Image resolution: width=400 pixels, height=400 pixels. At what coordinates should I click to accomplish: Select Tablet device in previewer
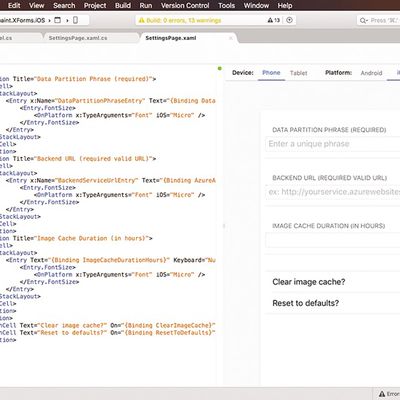(x=298, y=73)
